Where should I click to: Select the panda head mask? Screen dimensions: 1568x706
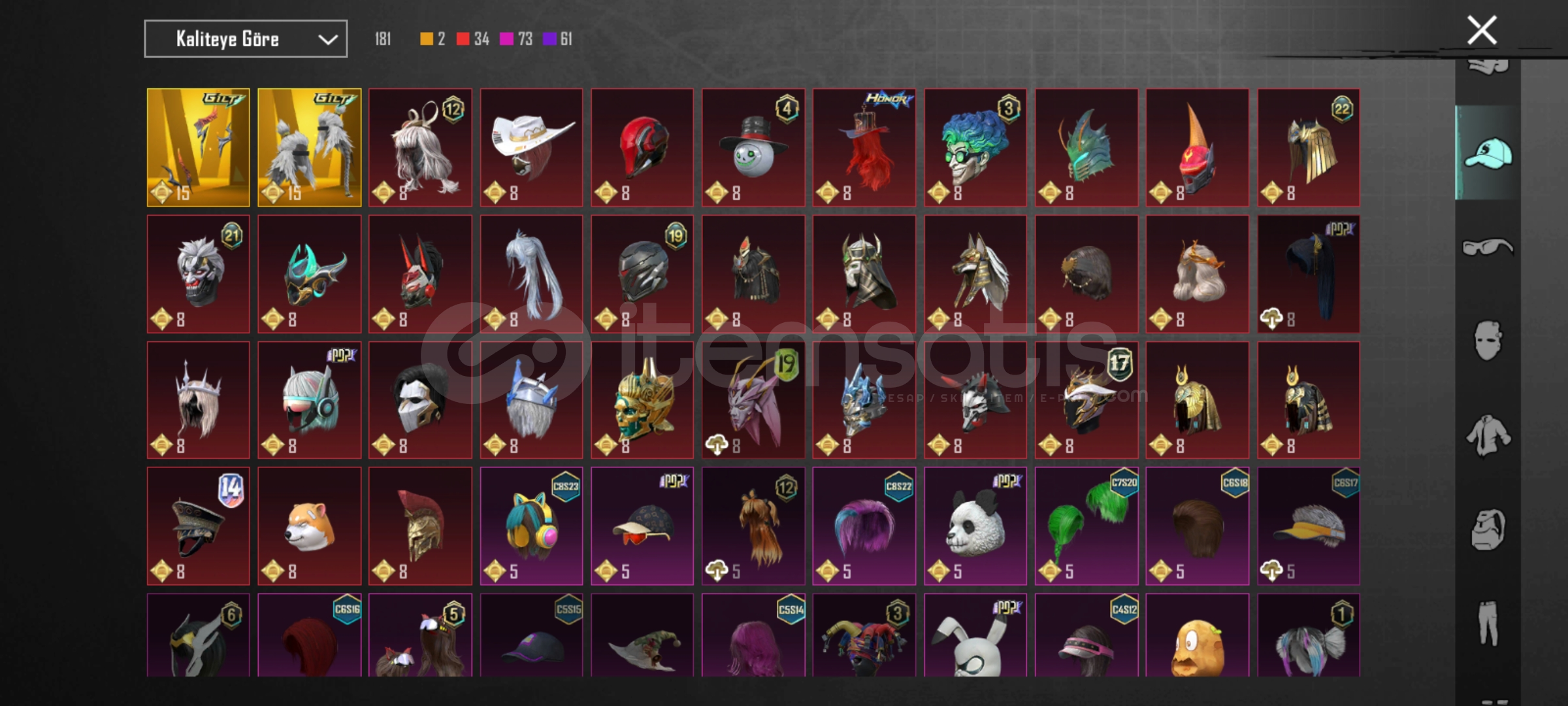tap(975, 526)
